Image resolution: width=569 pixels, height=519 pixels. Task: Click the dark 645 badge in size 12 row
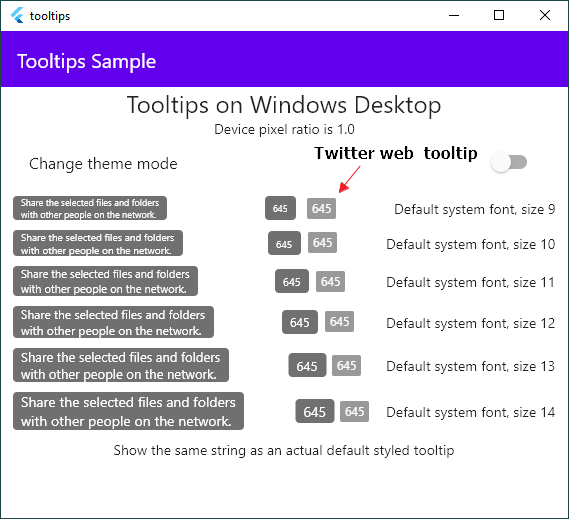pos(300,322)
